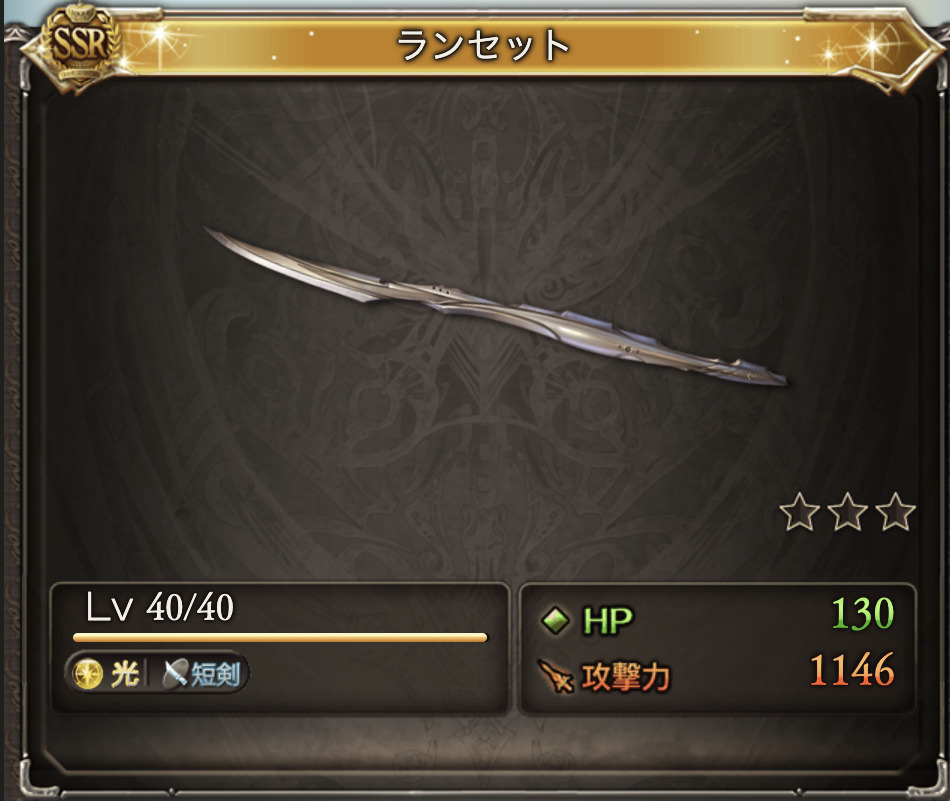Viewport: 950px width, 801px height.
Task: Click the 攻撃力 label text
Action: pos(626,677)
